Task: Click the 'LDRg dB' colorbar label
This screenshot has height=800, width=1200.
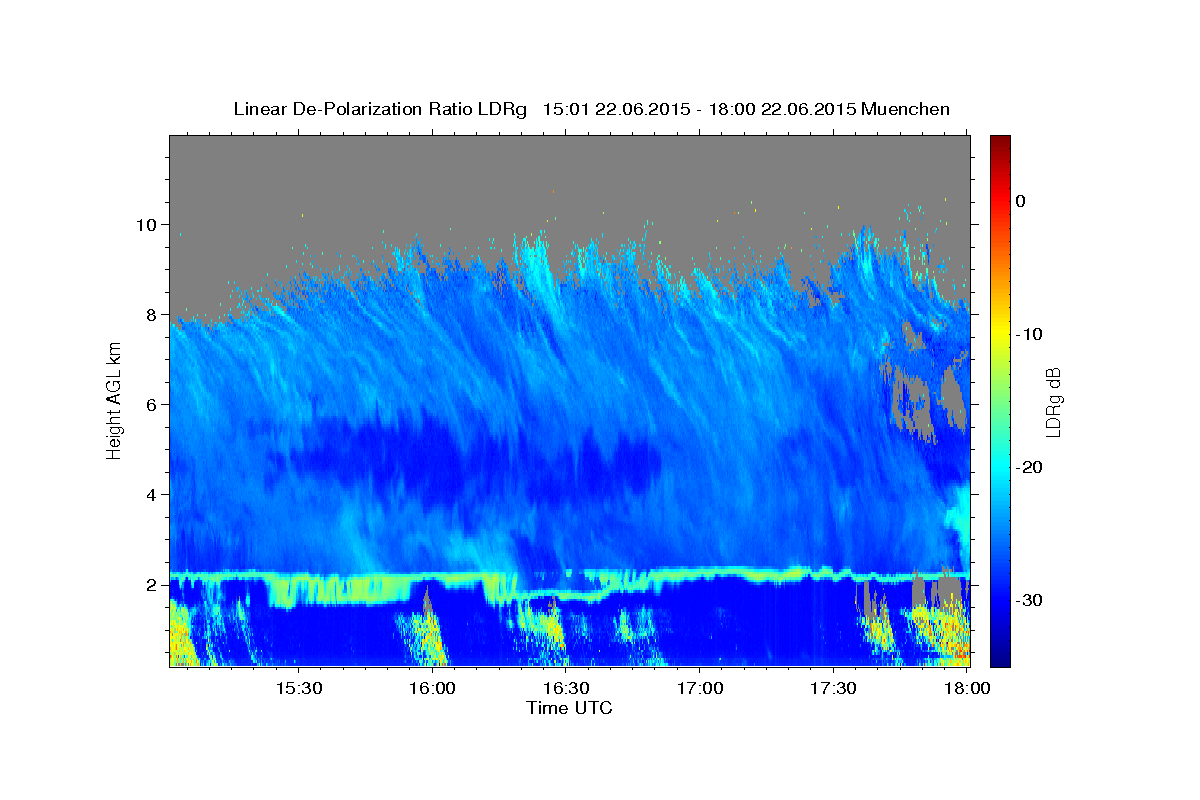Action: pos(1053,402)
